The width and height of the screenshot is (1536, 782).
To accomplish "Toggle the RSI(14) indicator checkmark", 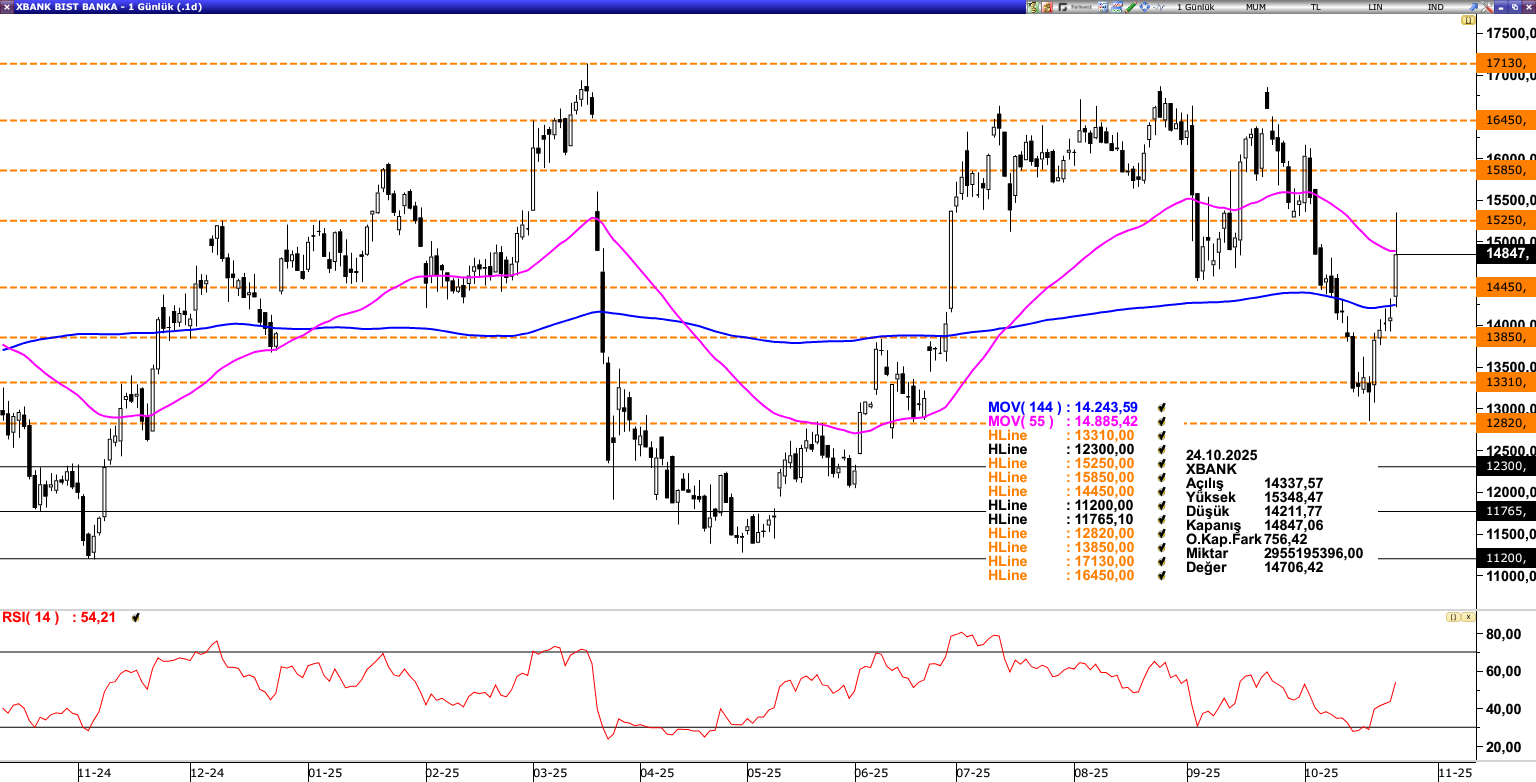I will tap(135, 618).
